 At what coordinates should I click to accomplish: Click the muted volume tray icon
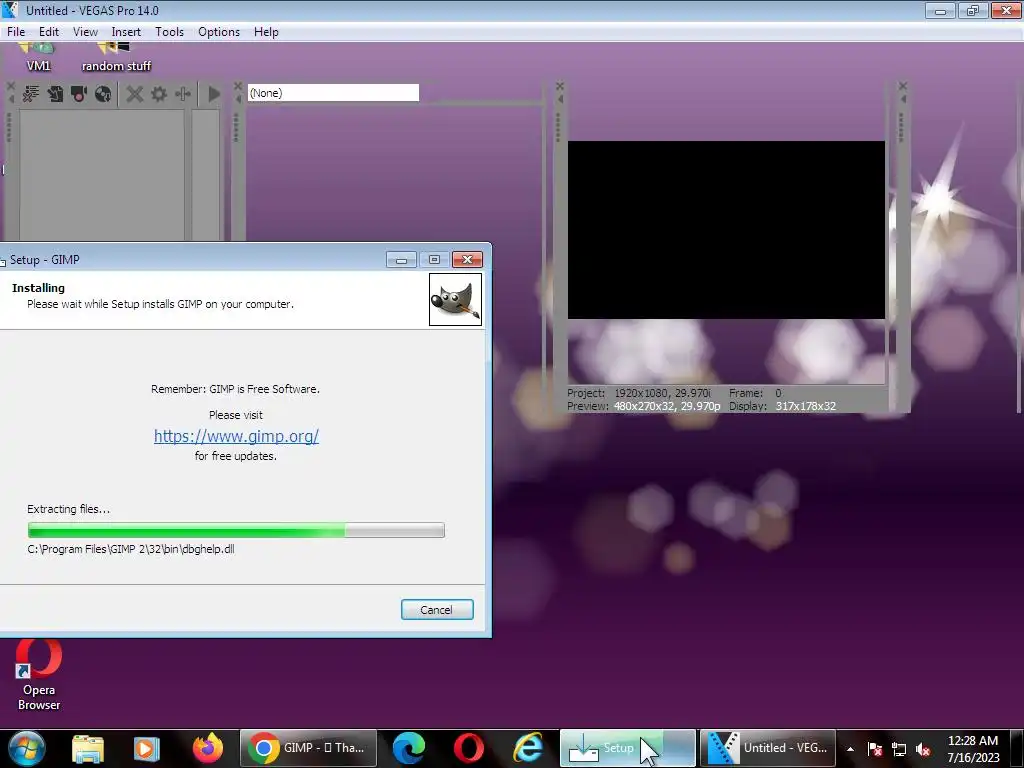923,749
